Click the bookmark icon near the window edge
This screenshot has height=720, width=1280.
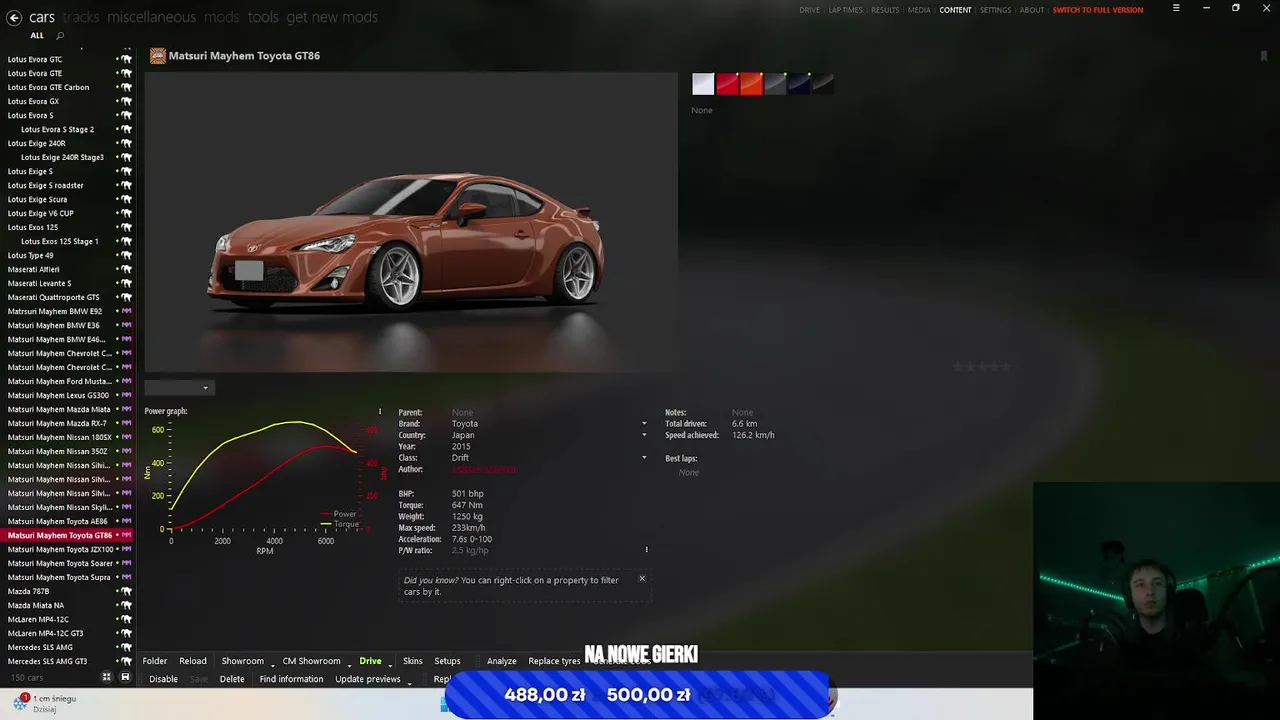1264,56
